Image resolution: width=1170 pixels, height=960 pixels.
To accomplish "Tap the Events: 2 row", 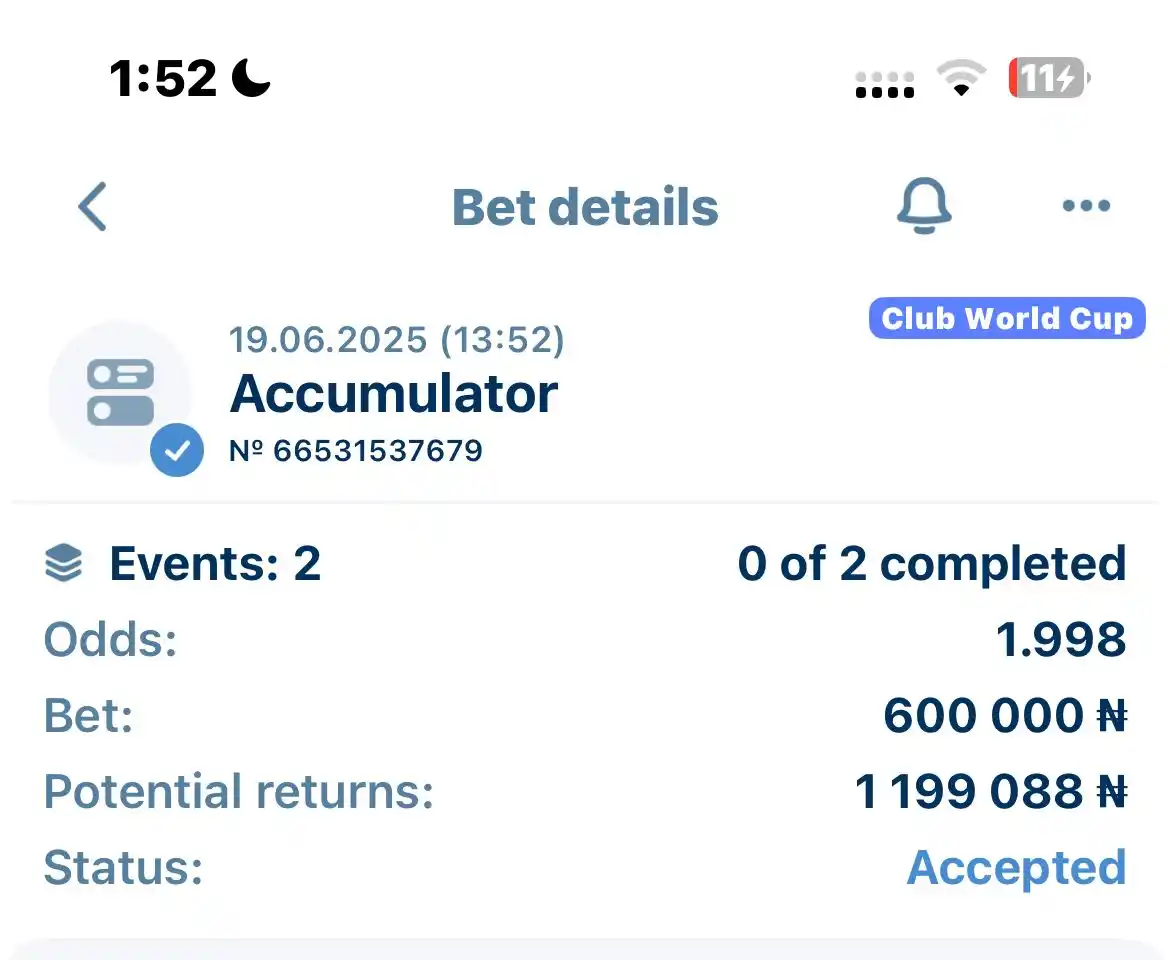I will click(x=585, y=563).
